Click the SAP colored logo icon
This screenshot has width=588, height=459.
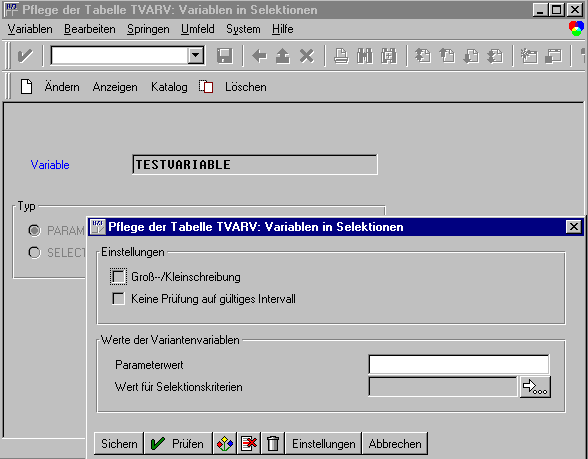coord(576,28)
